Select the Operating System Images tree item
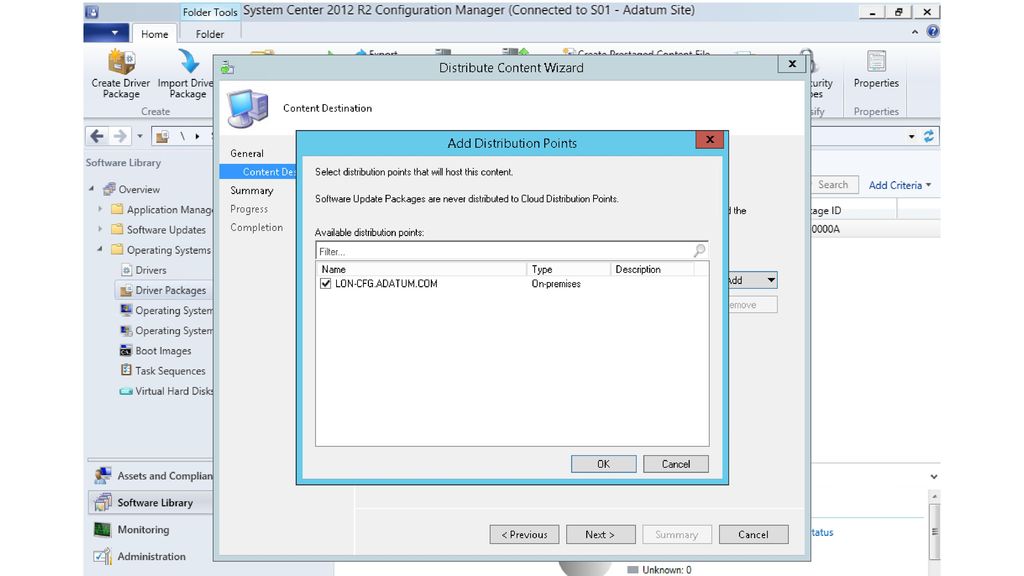Screen dimensions: 1024x576 (x=167, y=310)
